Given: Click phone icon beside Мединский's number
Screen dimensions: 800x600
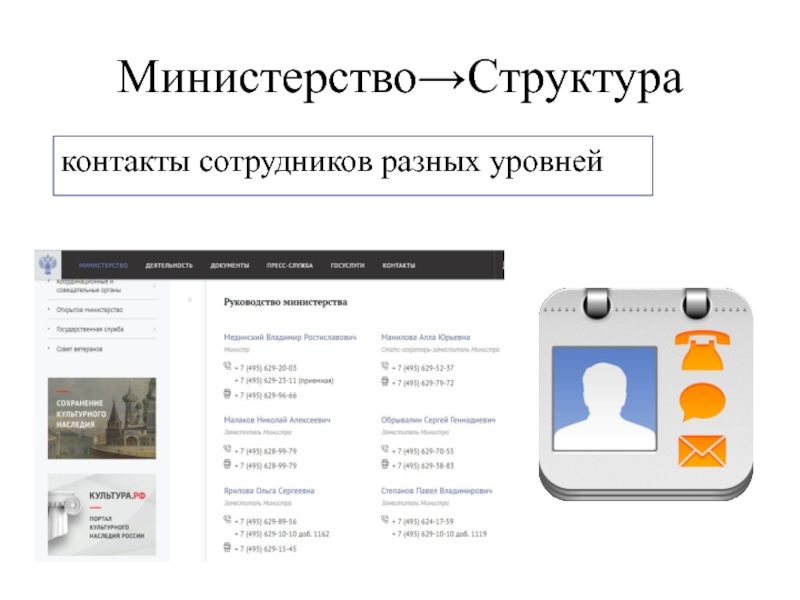Looking at the screenshot, I should click(x=227, y=367).
